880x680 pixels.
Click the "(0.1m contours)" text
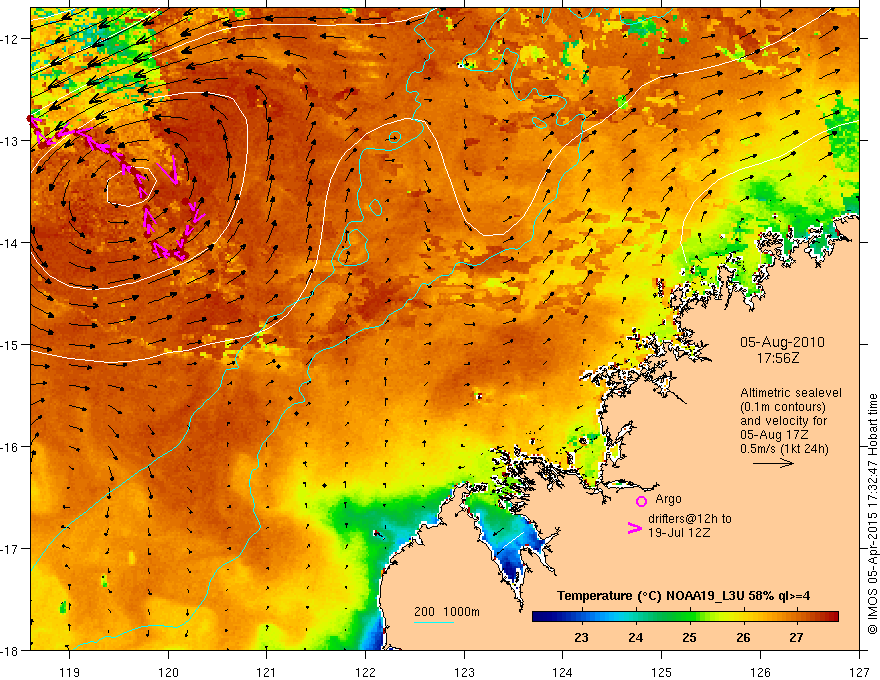783,407
